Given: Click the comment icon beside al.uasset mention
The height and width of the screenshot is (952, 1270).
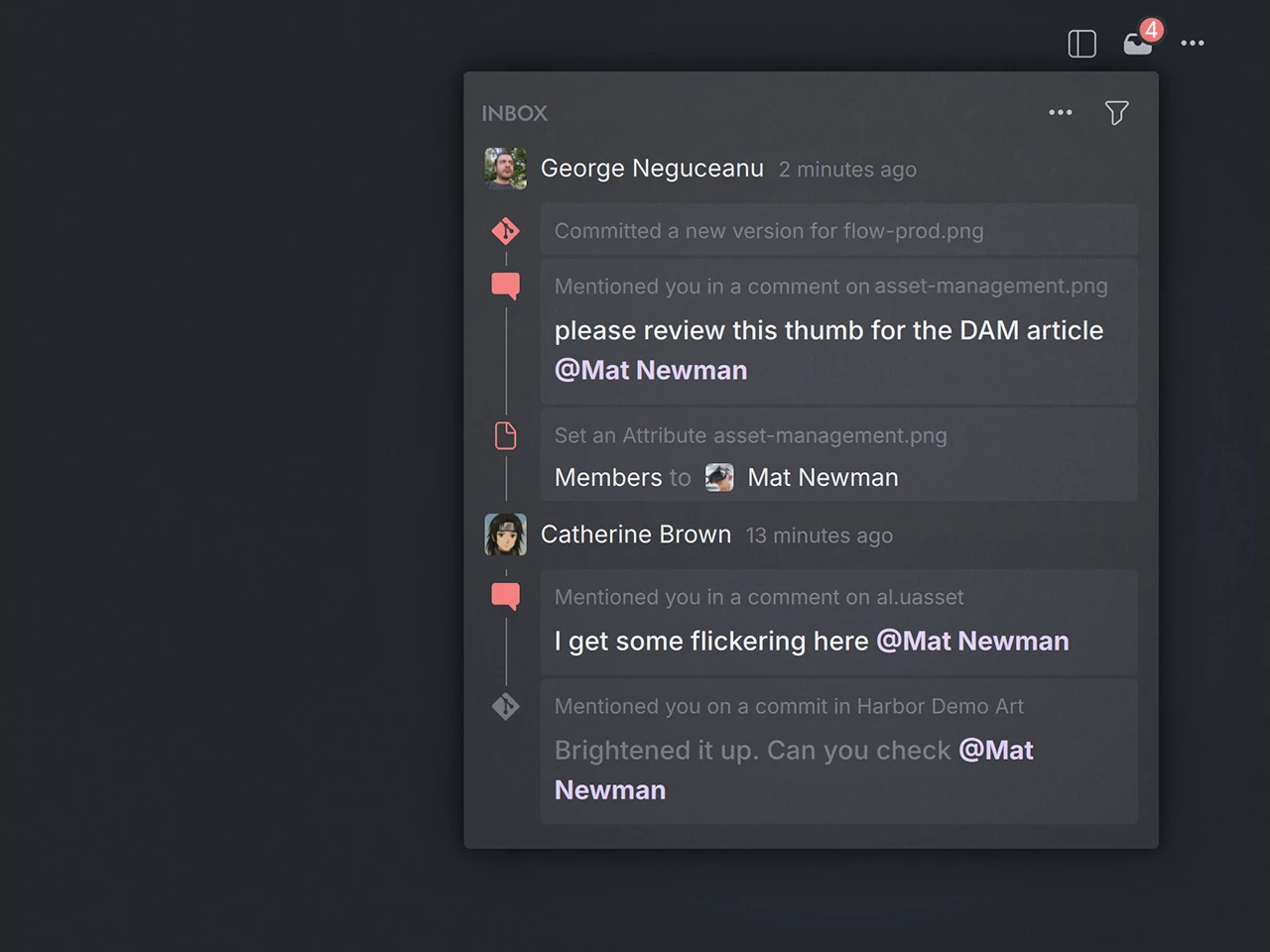Looking at the screenshot, I should click(x=506, y=597).
